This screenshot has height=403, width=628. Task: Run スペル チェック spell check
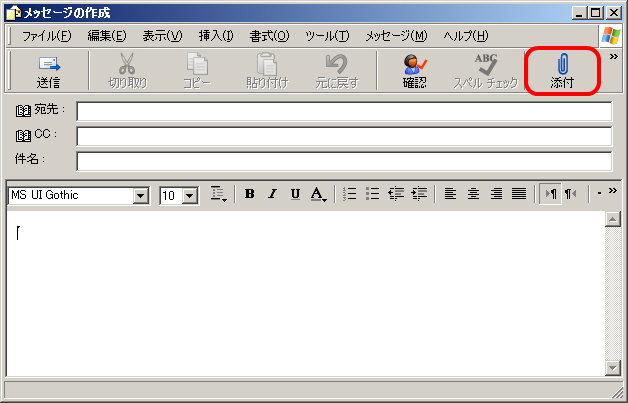click(486, 71)
